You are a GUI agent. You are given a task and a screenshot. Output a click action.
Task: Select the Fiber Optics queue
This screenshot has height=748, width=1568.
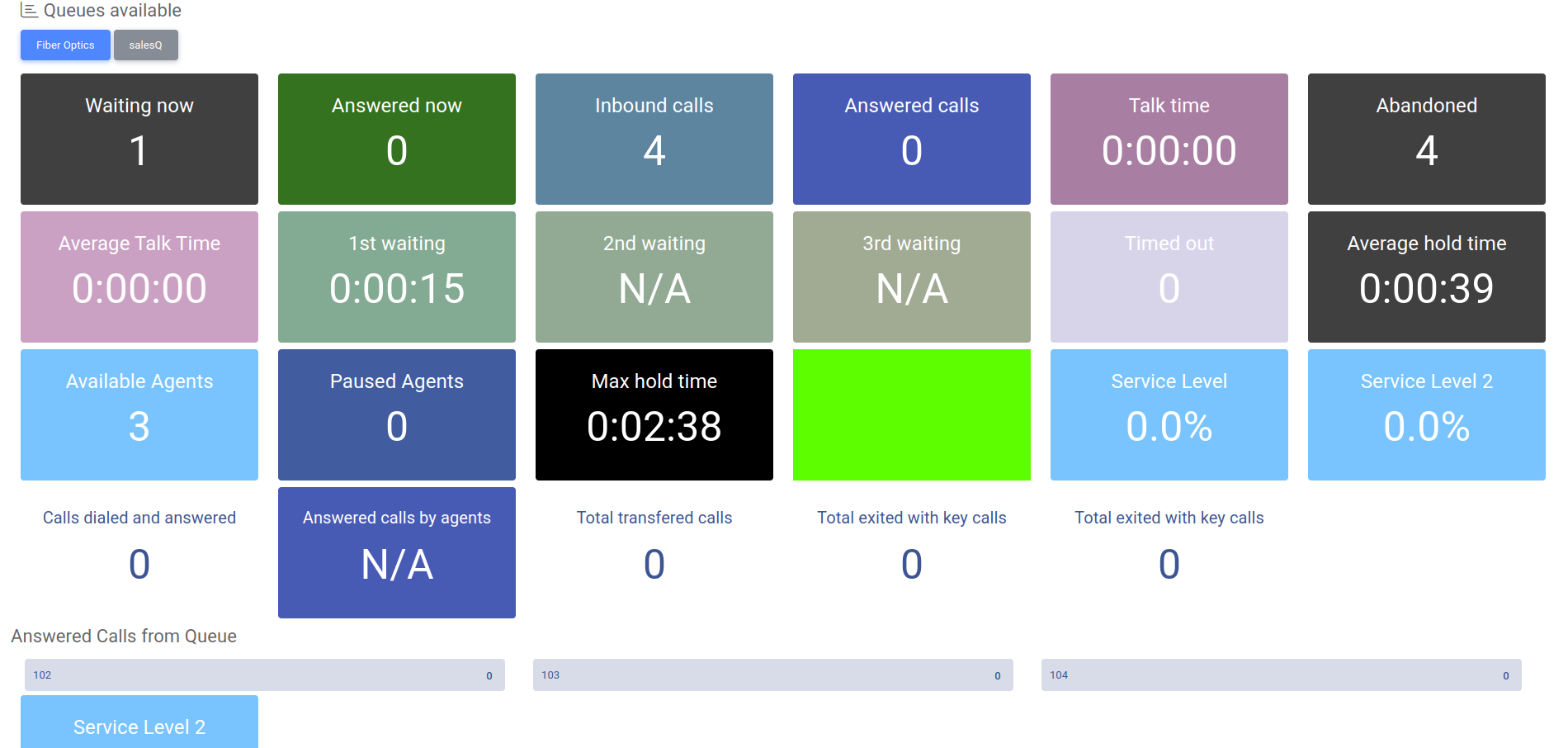65,45
